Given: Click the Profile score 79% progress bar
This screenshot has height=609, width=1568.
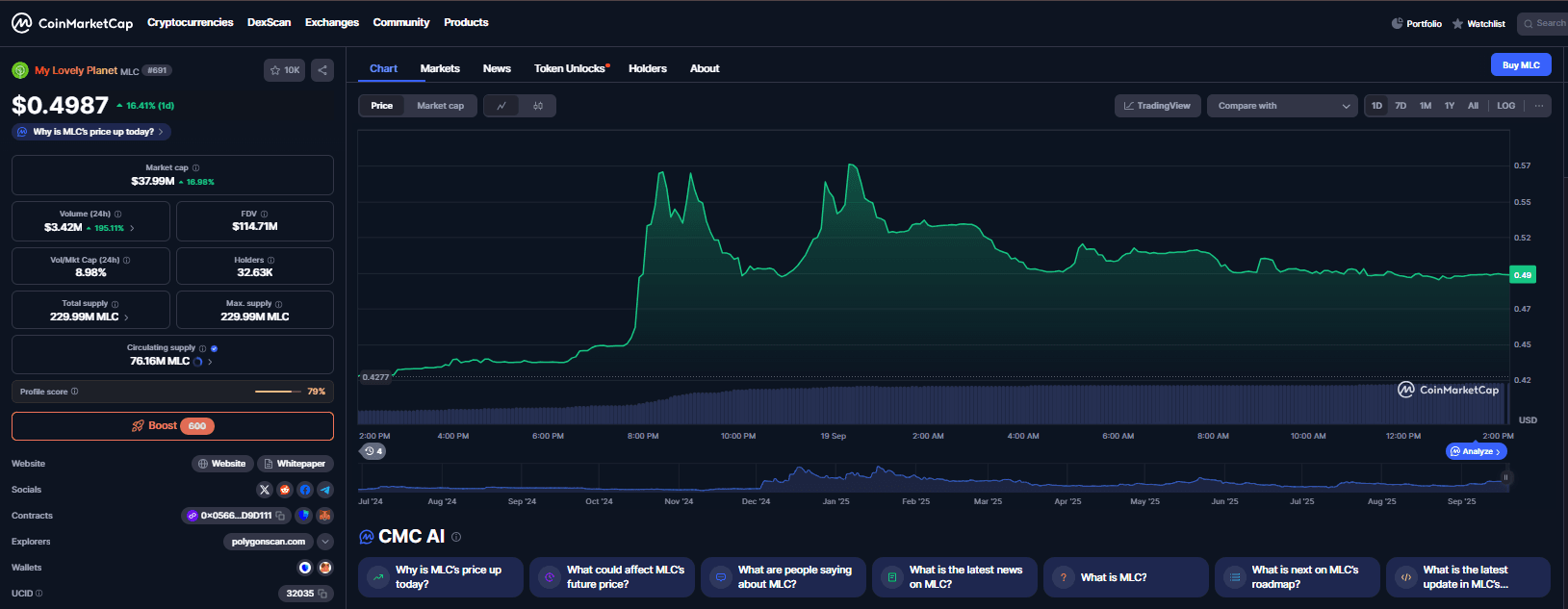Looking at the screenshot, I should coord(278,392).
